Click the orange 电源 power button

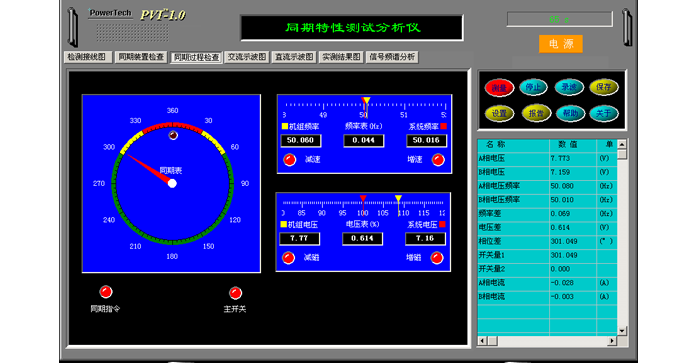(561, 44)
